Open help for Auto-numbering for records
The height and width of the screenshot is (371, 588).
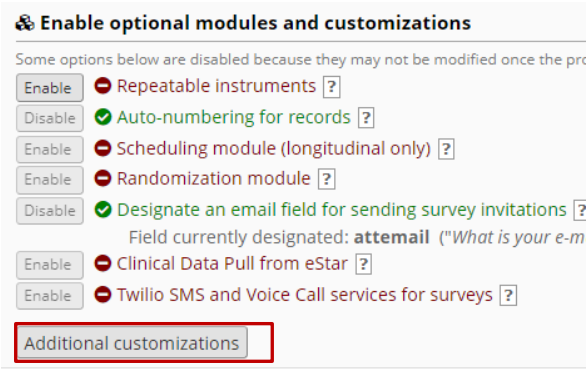[x=366, y=118]
